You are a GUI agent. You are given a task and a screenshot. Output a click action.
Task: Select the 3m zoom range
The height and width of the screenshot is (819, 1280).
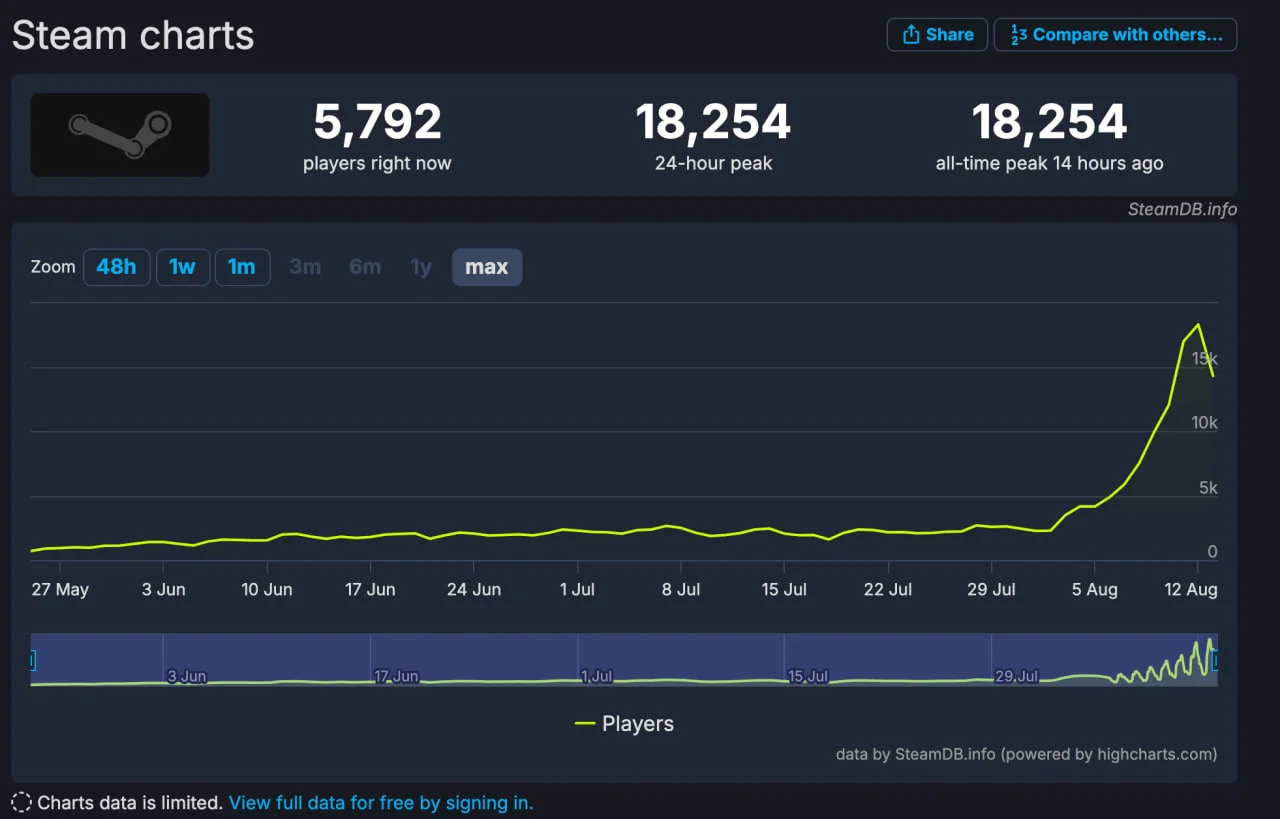305,267
